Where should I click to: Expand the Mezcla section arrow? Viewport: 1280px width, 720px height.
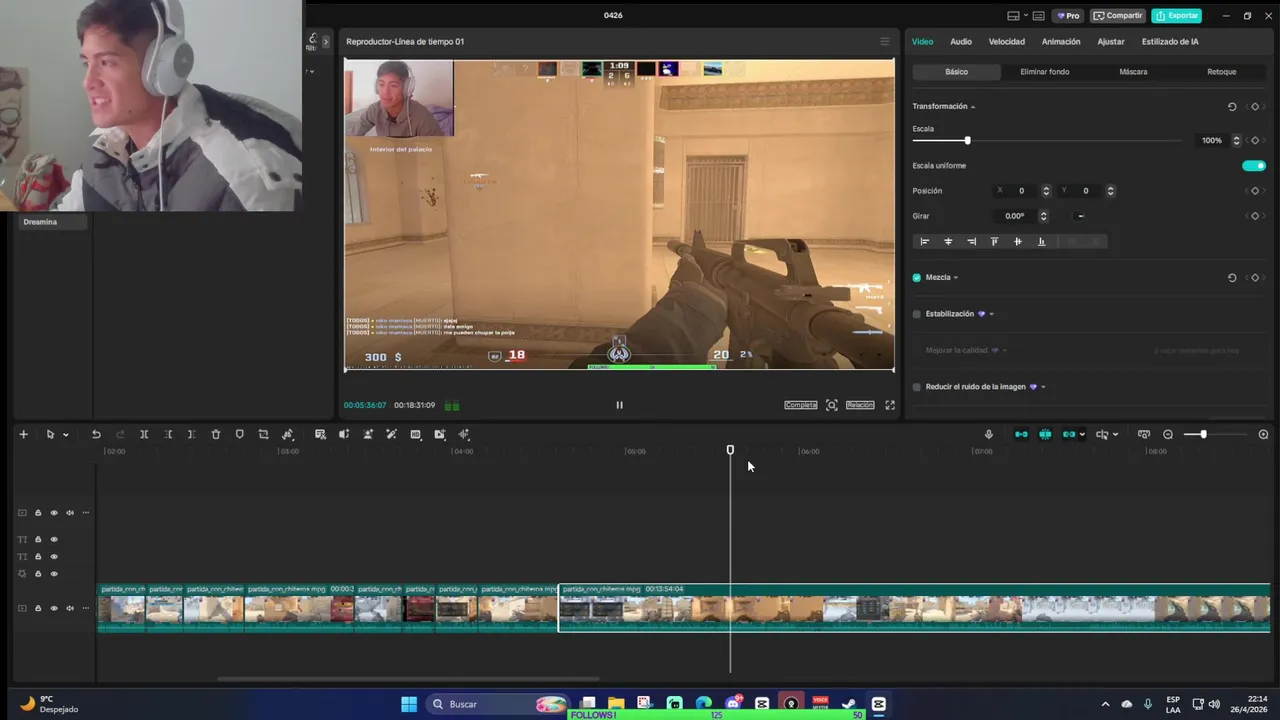click(x=956, y=278)
